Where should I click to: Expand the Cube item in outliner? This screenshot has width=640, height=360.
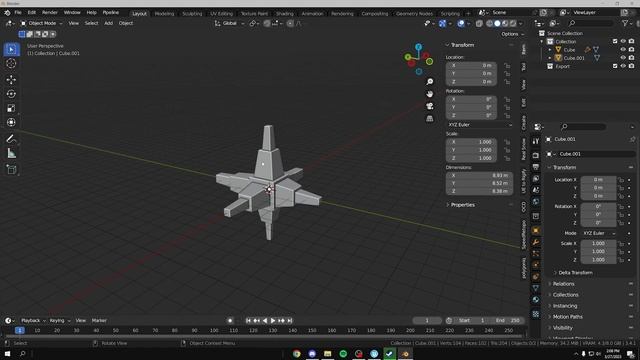tap(550, 50)
